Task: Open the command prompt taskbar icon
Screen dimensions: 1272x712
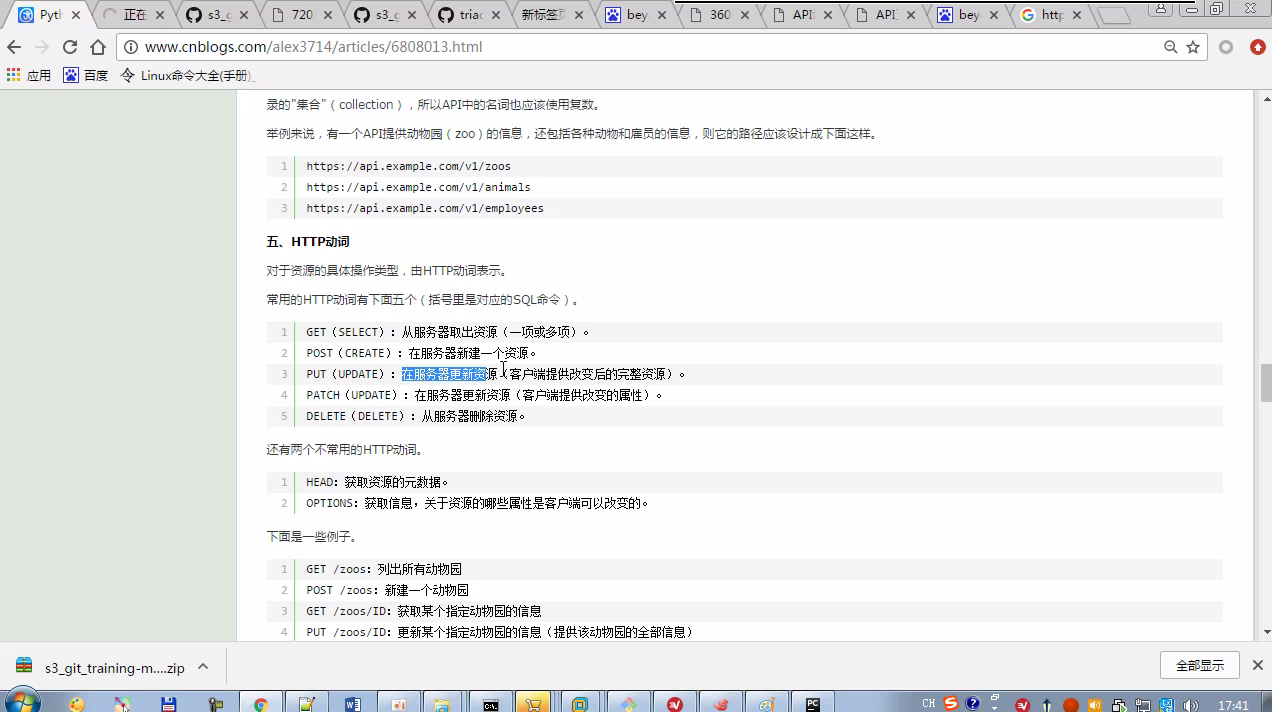Action: 491,704
